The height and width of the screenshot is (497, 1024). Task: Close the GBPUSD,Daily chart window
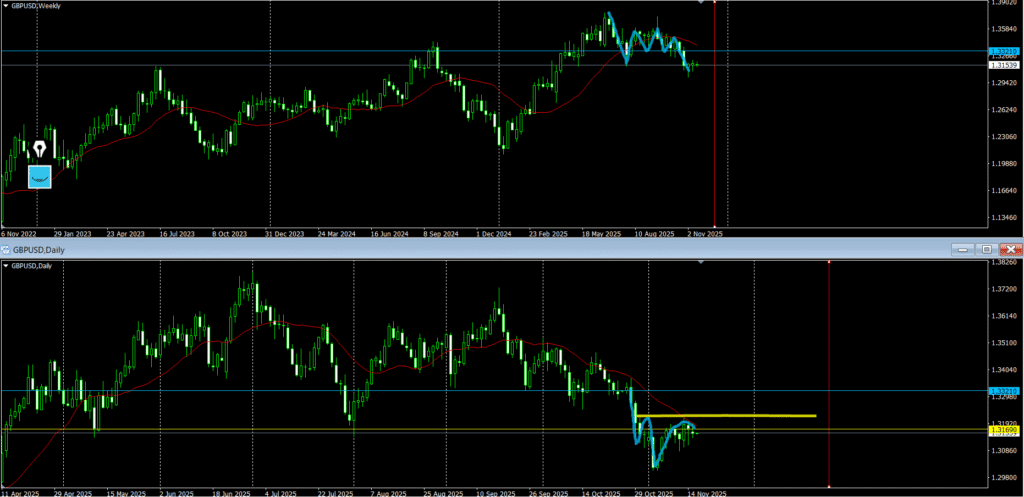pos(1009,248)
